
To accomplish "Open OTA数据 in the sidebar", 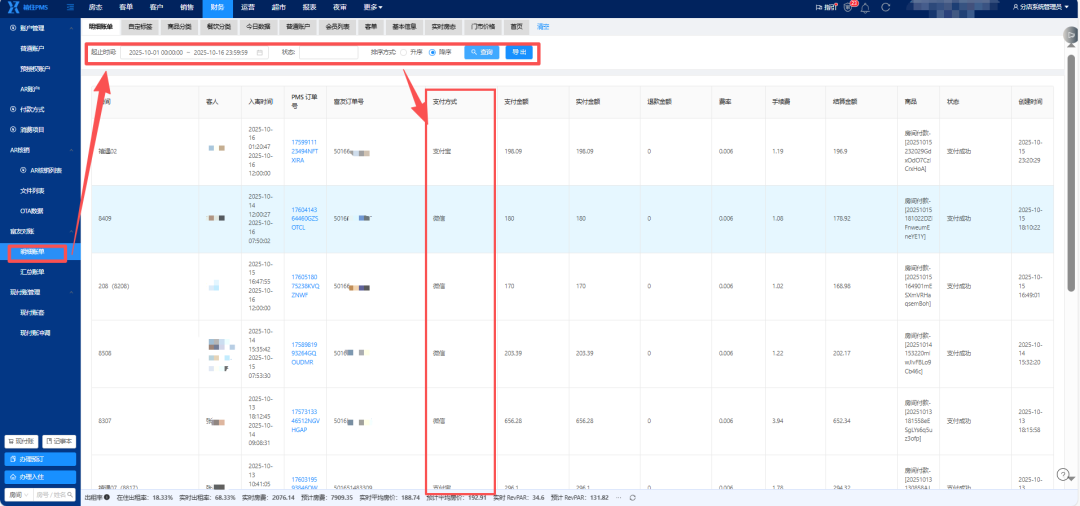I will coord(32,211).
